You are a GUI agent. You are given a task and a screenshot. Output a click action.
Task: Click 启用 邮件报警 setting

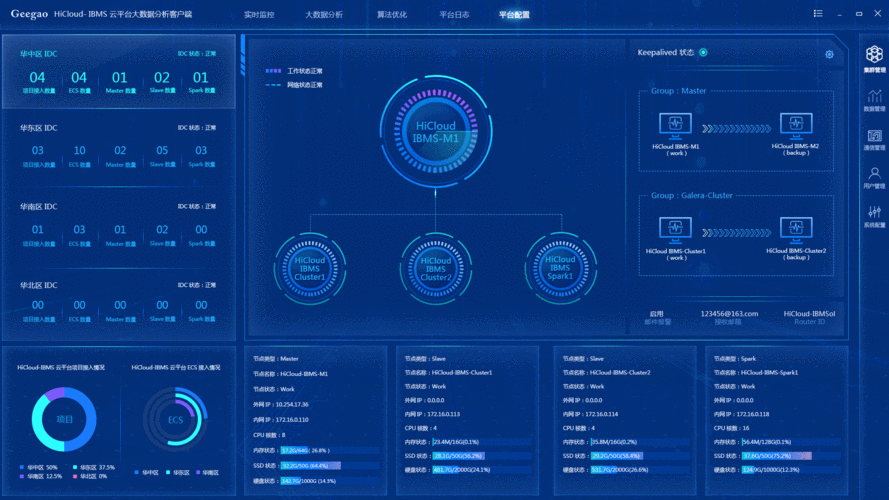click(657, 317)
